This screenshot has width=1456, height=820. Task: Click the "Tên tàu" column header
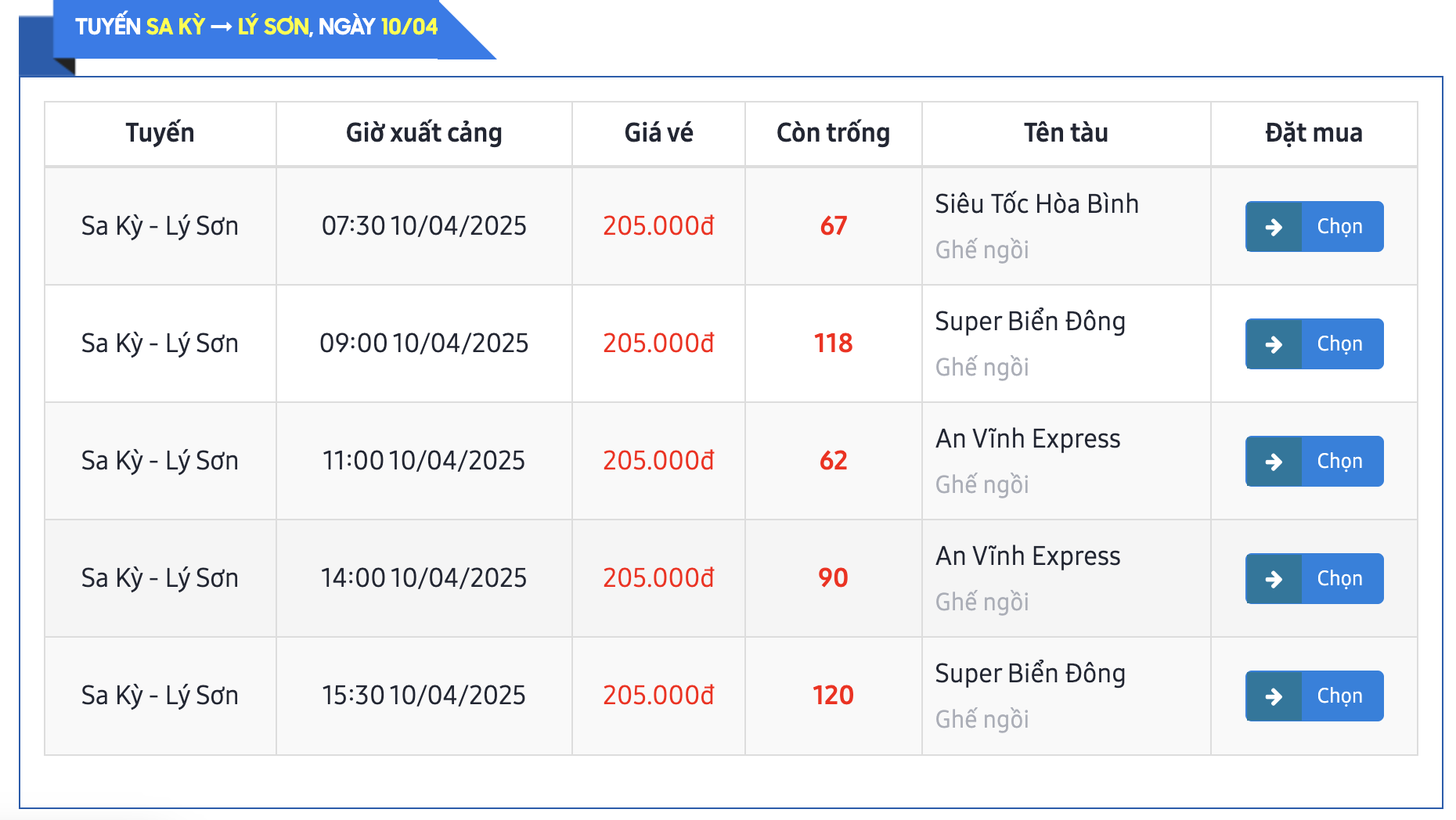tap(1065, 133)
